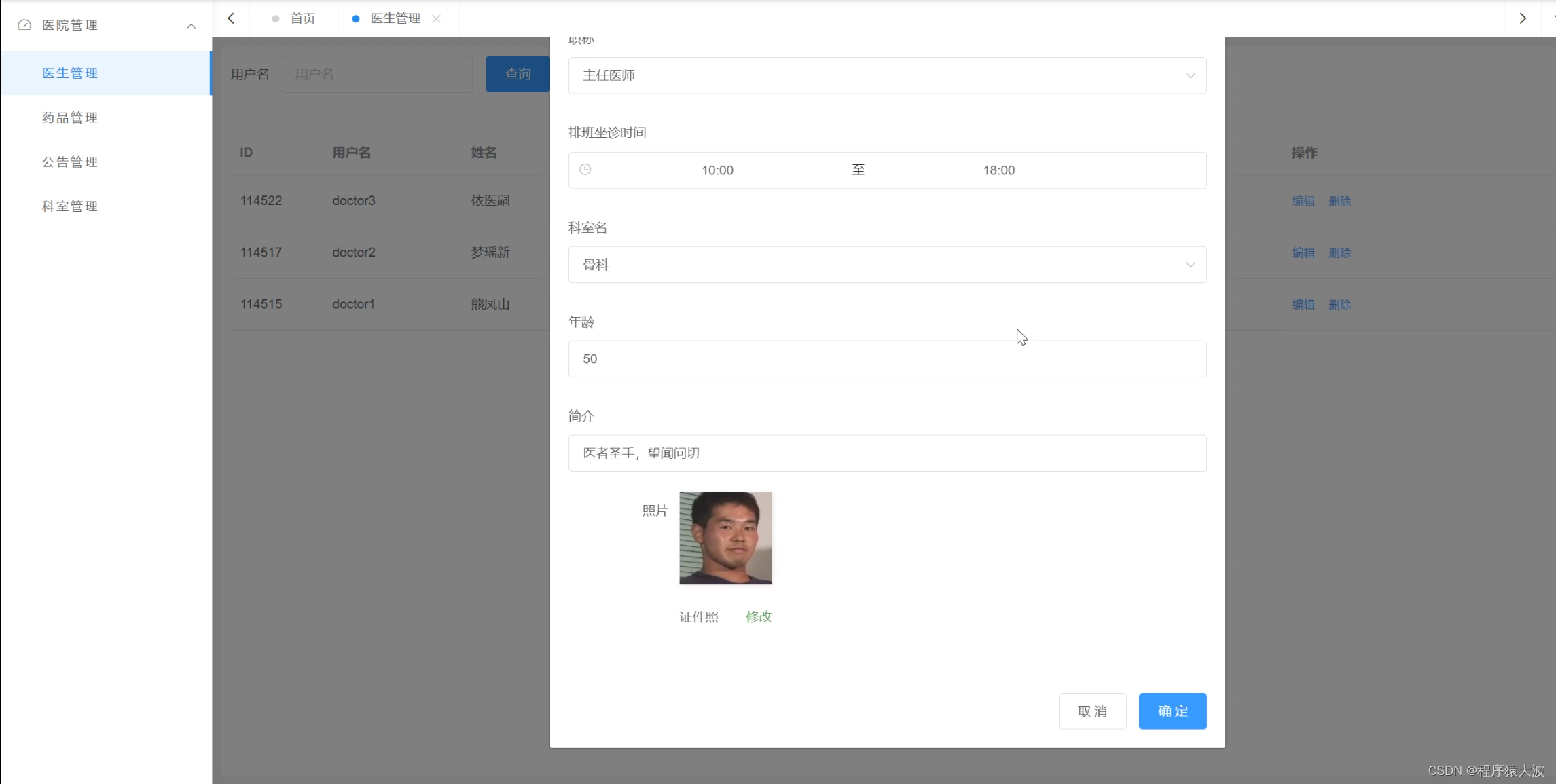This screenshot has height=784, width=1556.
Task: Click the right arrow tab scroll icon
Action: click(1523, 18)
